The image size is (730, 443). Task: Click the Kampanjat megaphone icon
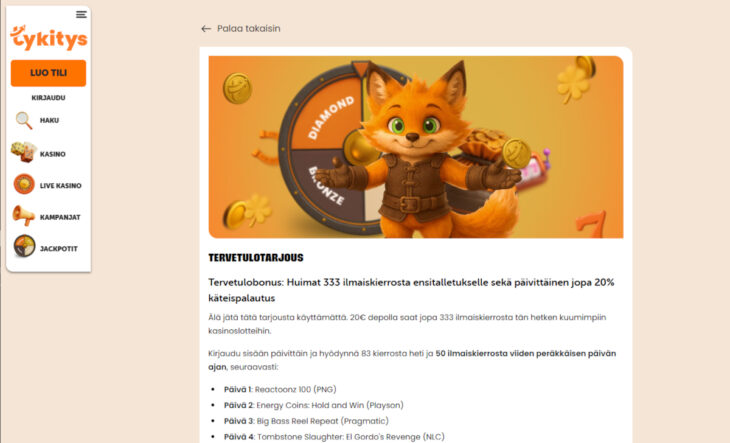(x=23, y=215)
